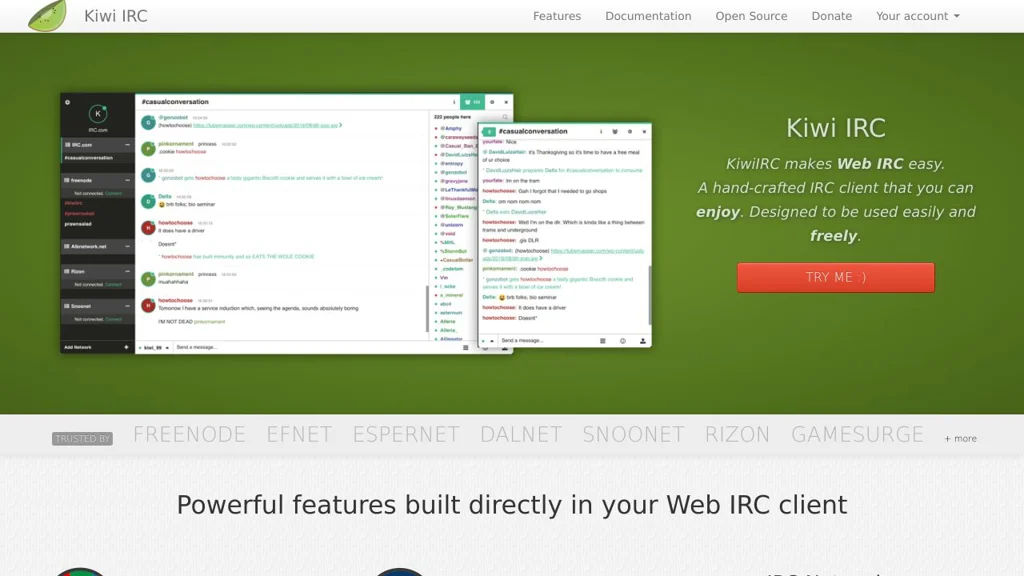Click the large Kiwi IRC hero title
The width and height of the screenshot is (1024, 576).
[835, 128]
